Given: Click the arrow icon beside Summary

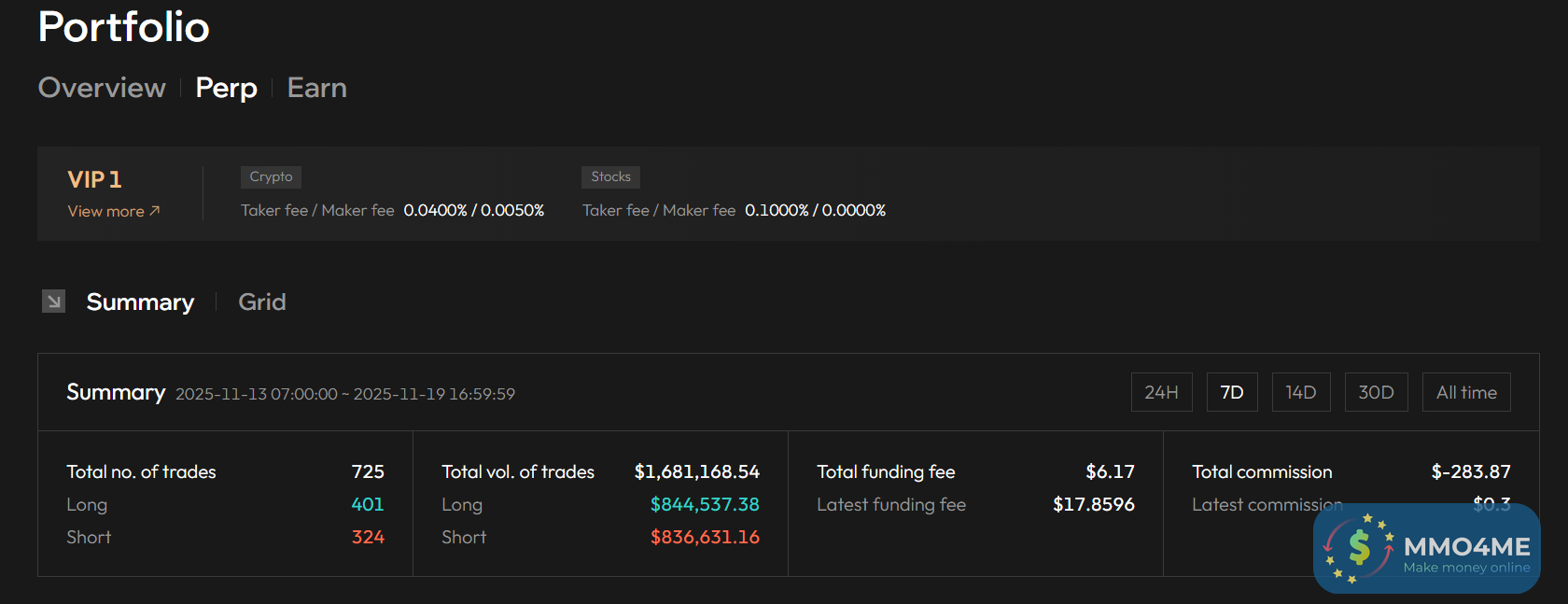Looking at the screenshot, I should pos(54,302).
